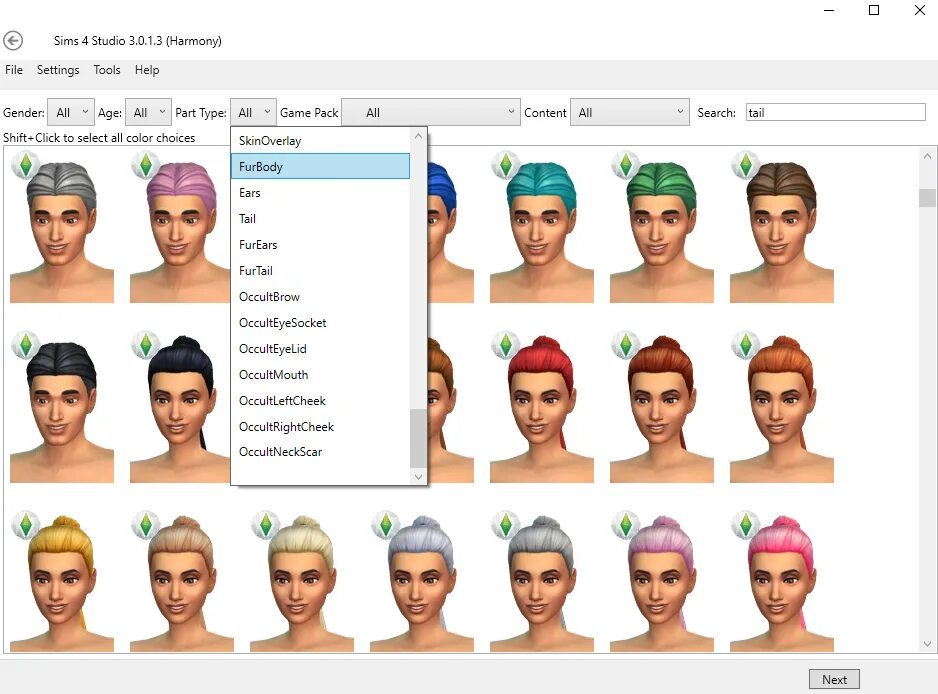
Task: Click plumbob icon on blonde bun hair
Action: point(266,525)
